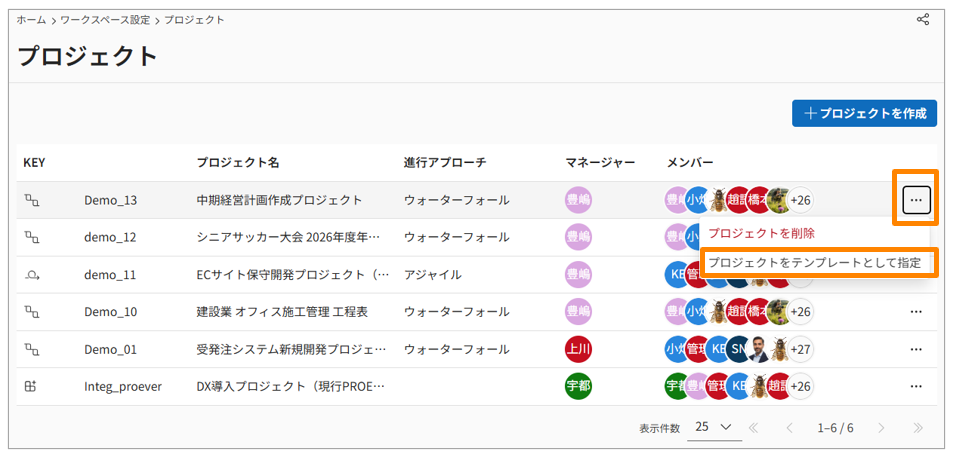953x457 pixels.
Task: Click the 上川 manager avatar in Demo_01 row
Action: click(578, 349)
